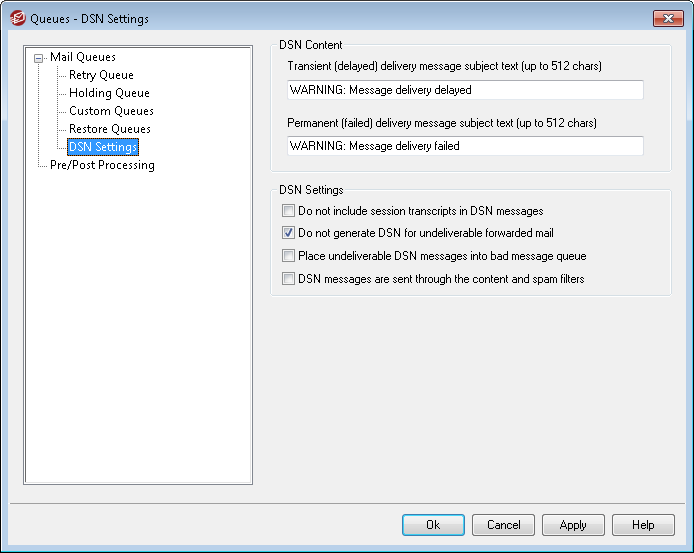Open Help for DSN Settings
Image resolution: width=694 pixels, height=553 pixels.
click(x=643, y=525)
